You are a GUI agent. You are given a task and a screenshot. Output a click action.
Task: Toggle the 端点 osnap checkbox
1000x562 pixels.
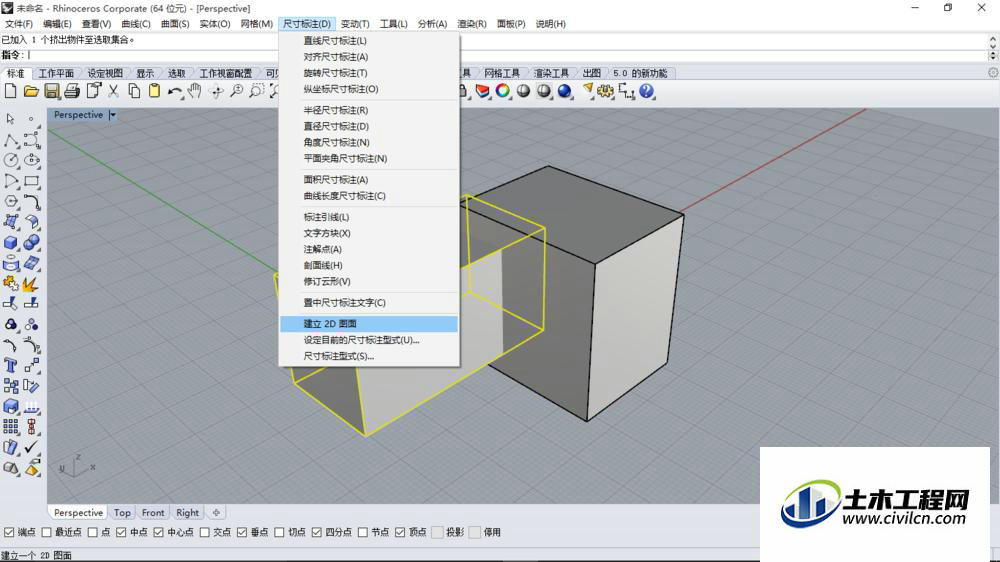9,532
